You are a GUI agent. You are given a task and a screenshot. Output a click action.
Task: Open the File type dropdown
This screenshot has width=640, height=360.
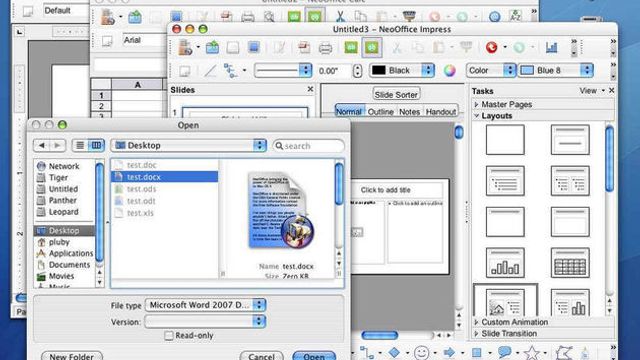point(206,305)
